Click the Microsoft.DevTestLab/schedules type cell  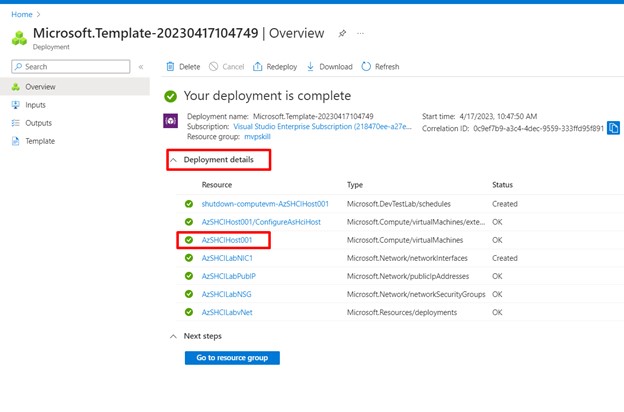(x=398, y=204)
